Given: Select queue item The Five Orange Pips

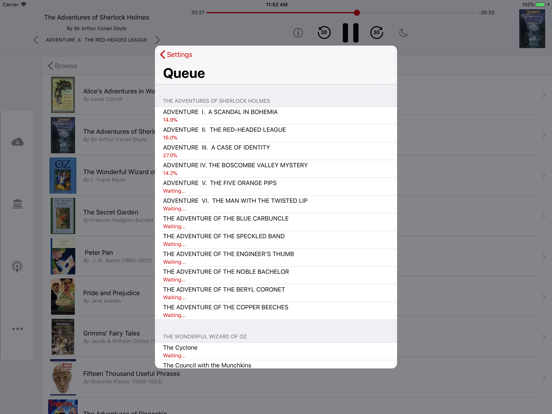Looking at the screenshot, I should coord(276,187).
